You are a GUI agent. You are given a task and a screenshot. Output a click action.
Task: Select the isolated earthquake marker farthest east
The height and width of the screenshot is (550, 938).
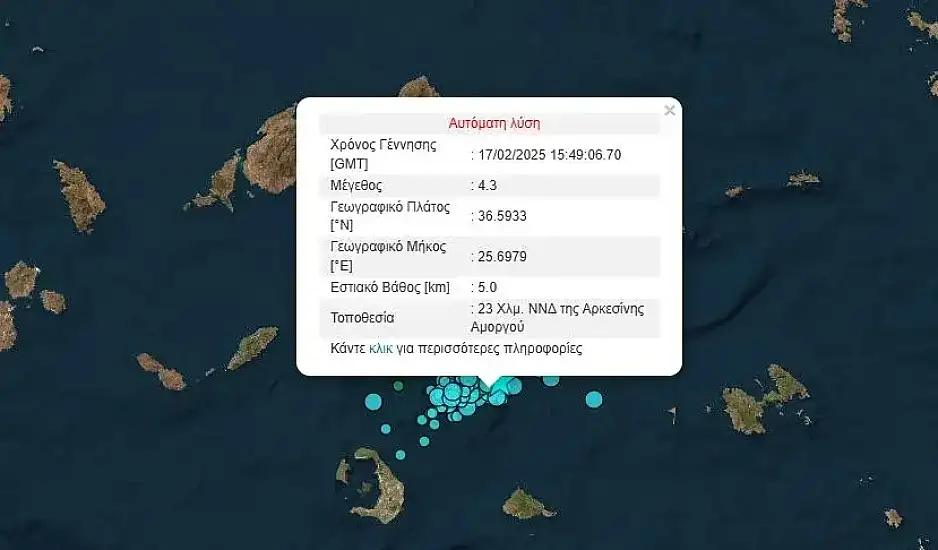(x=594, y=399)
